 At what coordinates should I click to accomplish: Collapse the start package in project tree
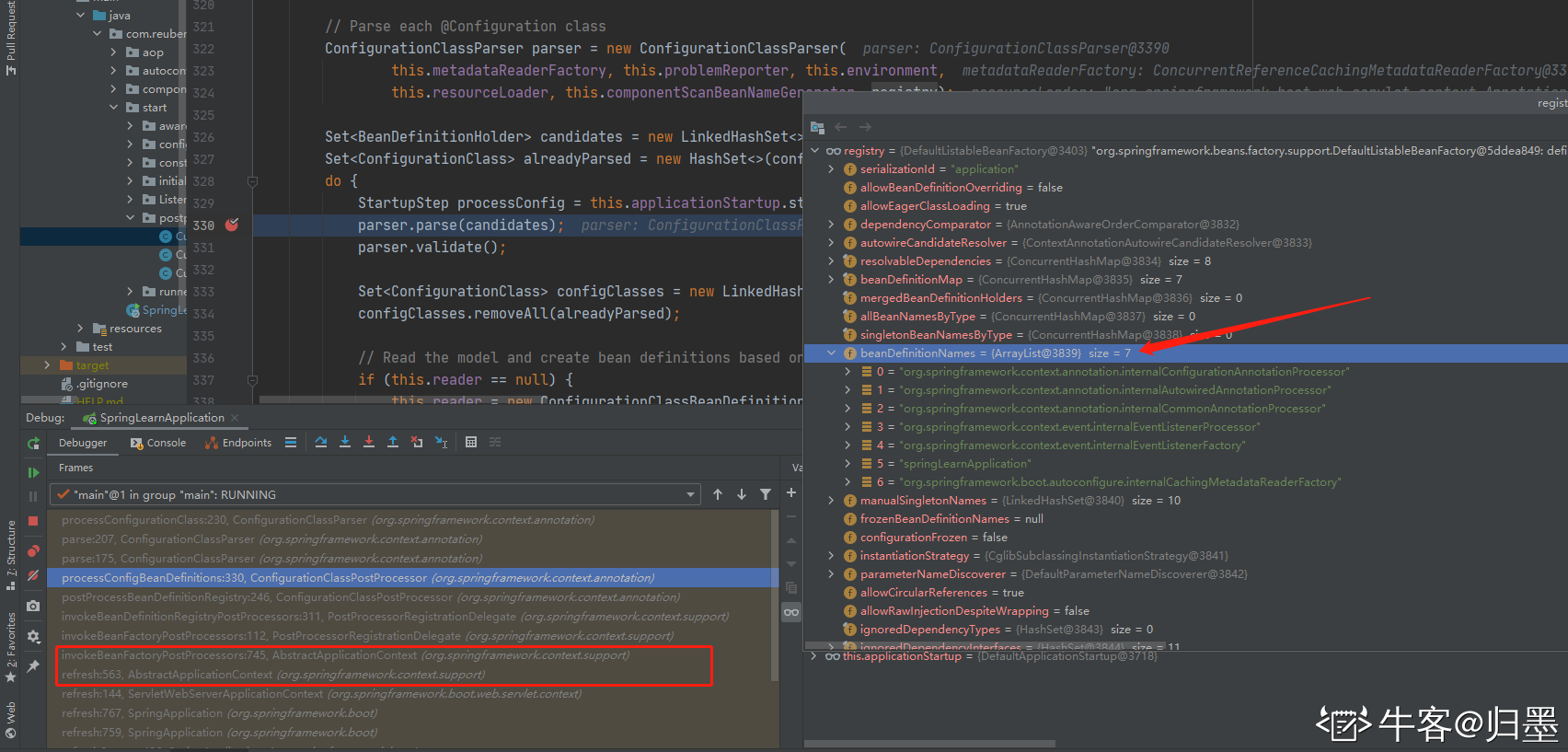pos(114,108)
